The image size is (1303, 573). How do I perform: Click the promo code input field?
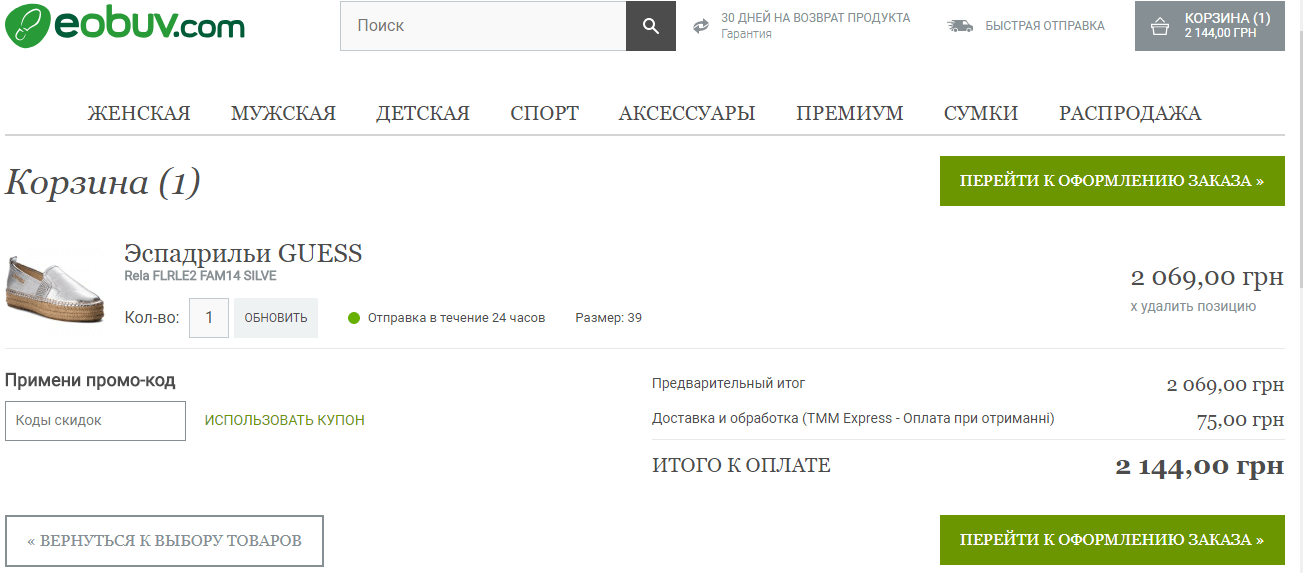pyautogui.click(x=95, y=421)
